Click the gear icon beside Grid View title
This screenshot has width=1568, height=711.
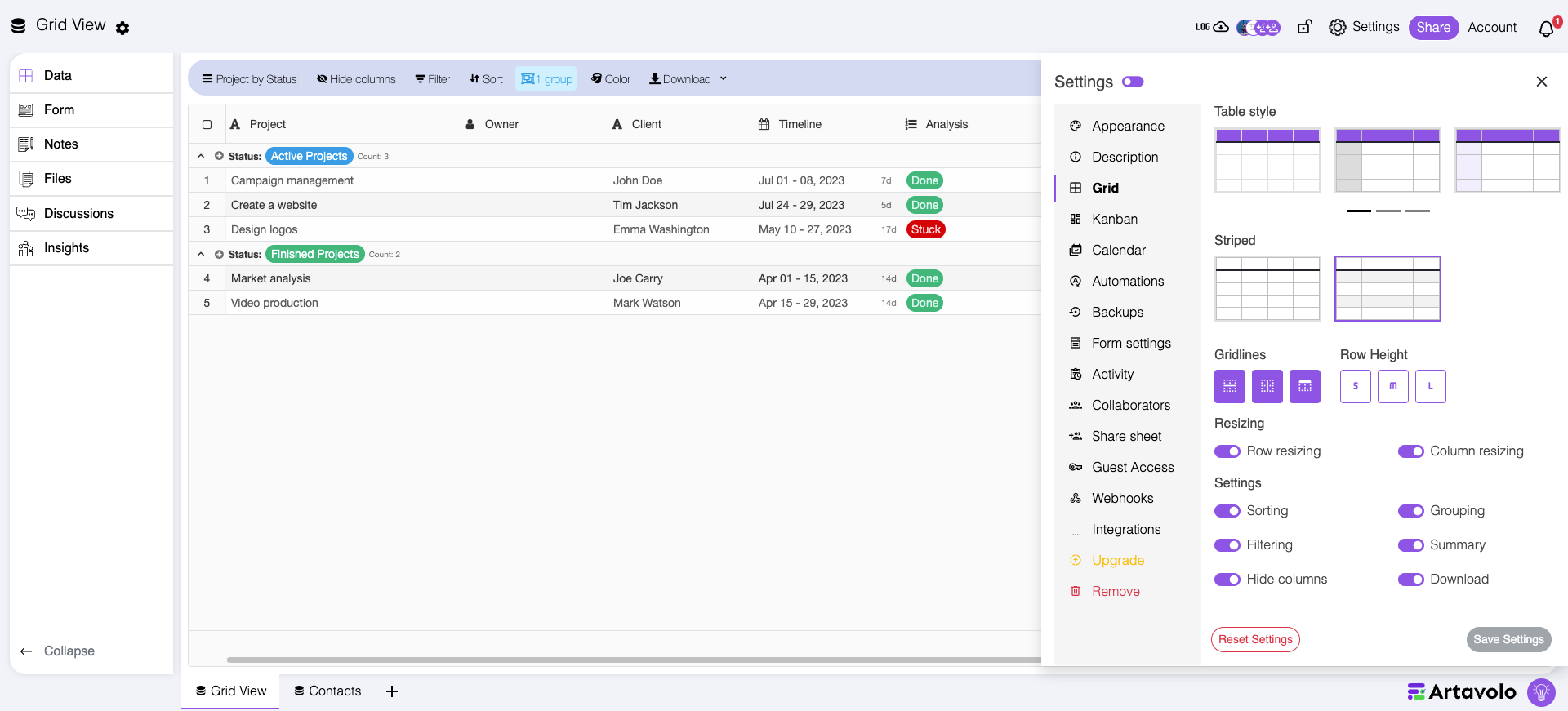coord(122,29)
